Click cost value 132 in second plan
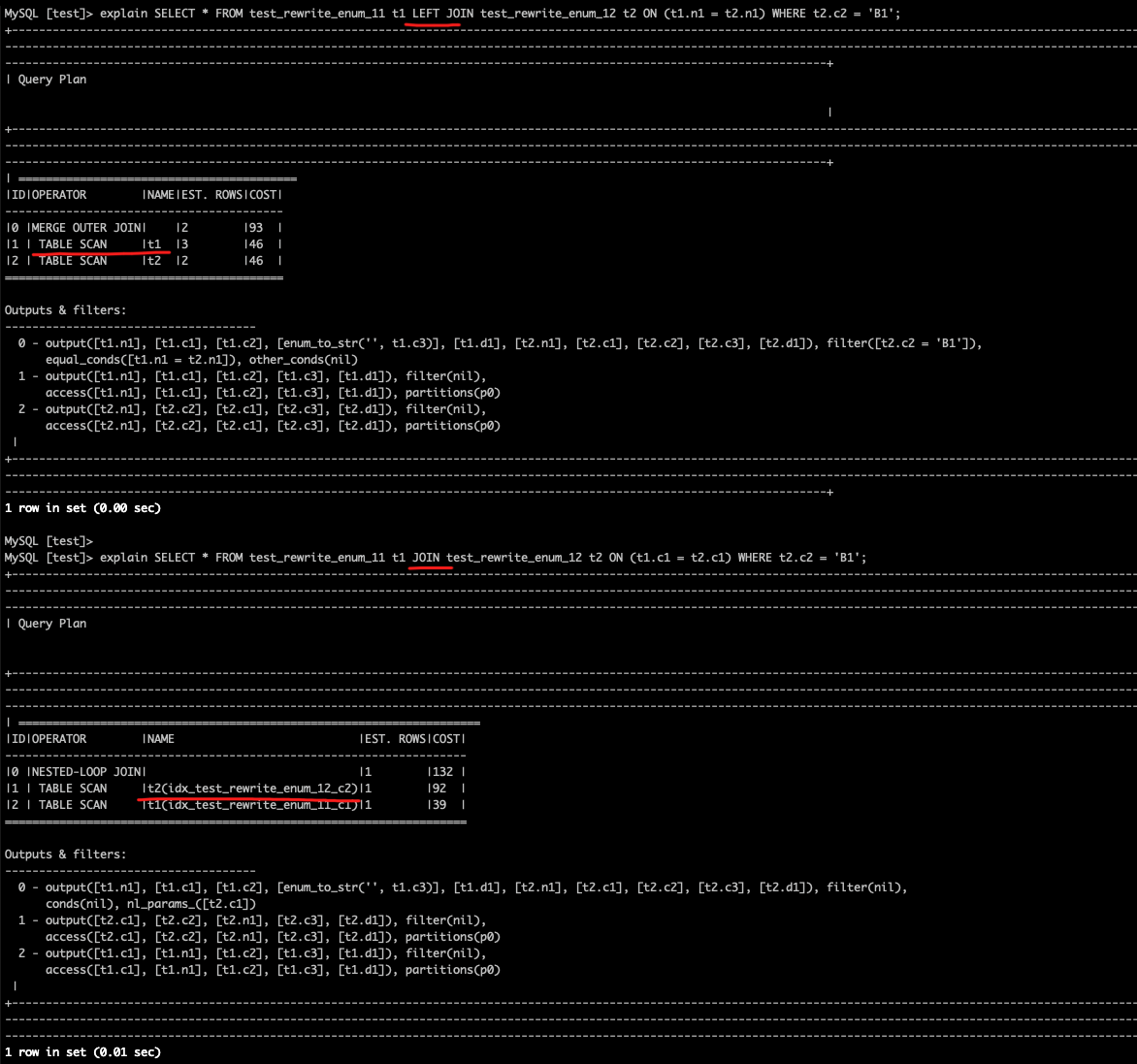 (442, 772)
